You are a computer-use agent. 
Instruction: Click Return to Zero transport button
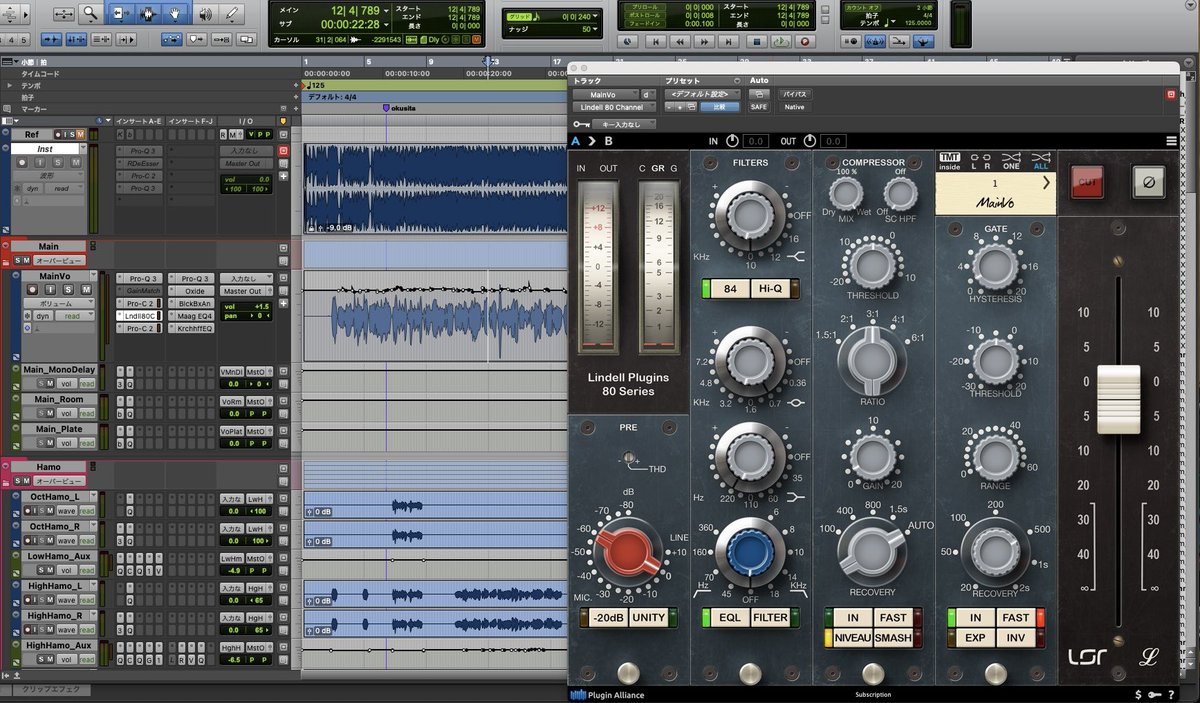pyautogui.click(x=656, y=42)
